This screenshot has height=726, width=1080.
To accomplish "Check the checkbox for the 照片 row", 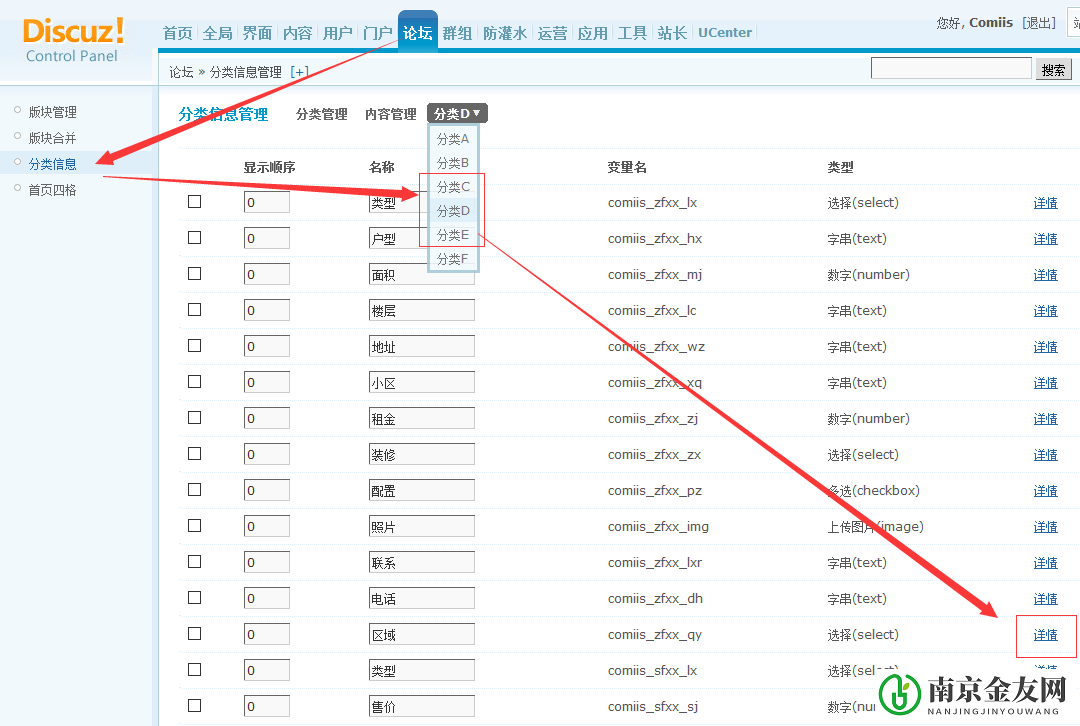I will point(193,525).
